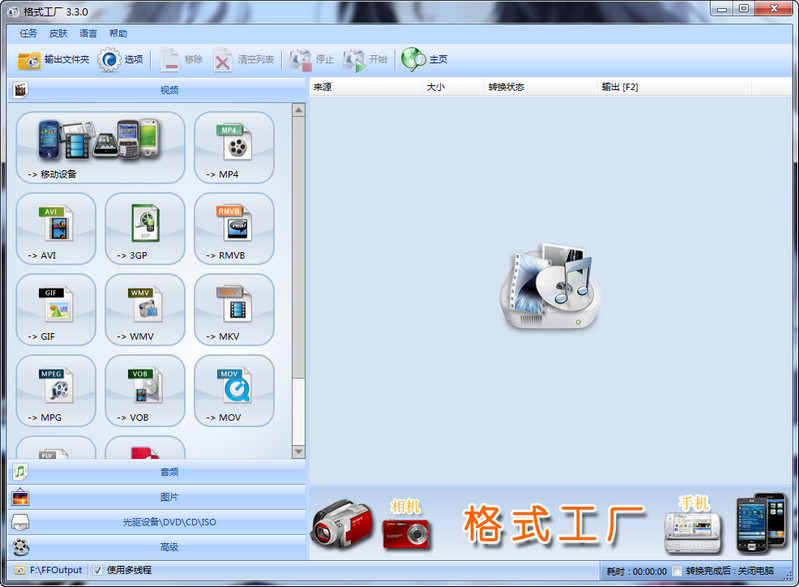Open the 语言 language menu
Viewport: 799px width, 587px height.
tap(88, 34)
